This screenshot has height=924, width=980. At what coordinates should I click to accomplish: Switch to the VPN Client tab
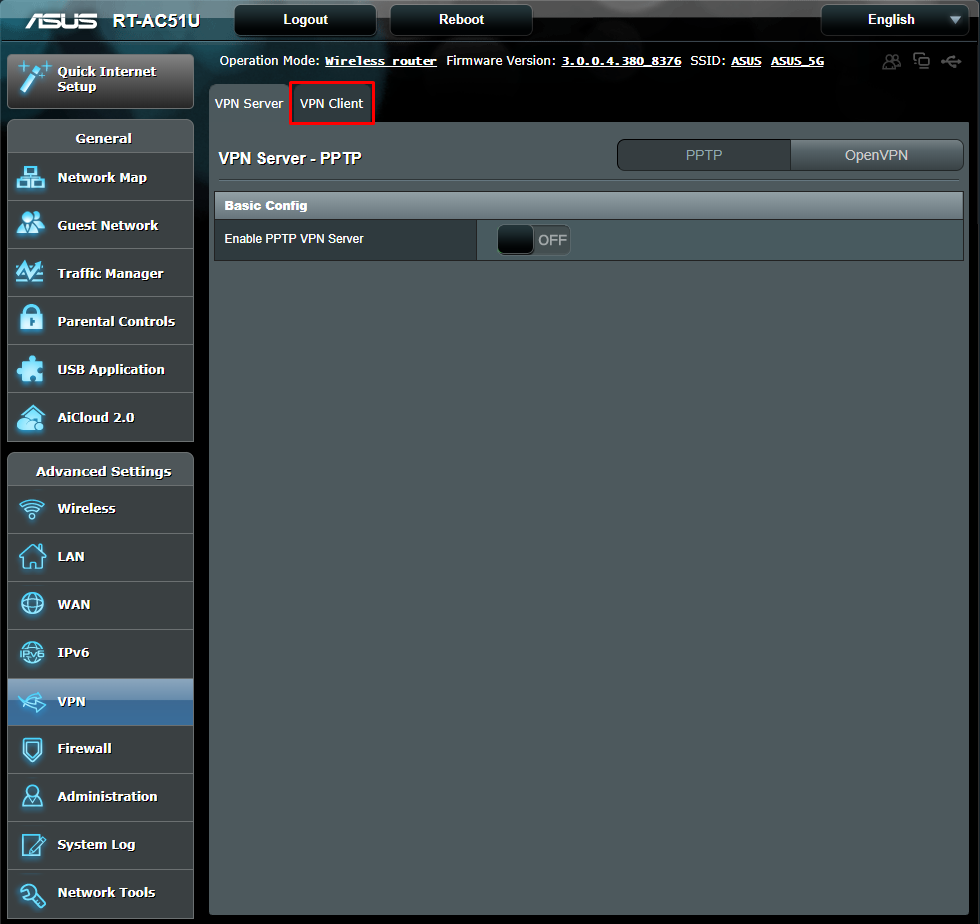click(x=332, y=102)
